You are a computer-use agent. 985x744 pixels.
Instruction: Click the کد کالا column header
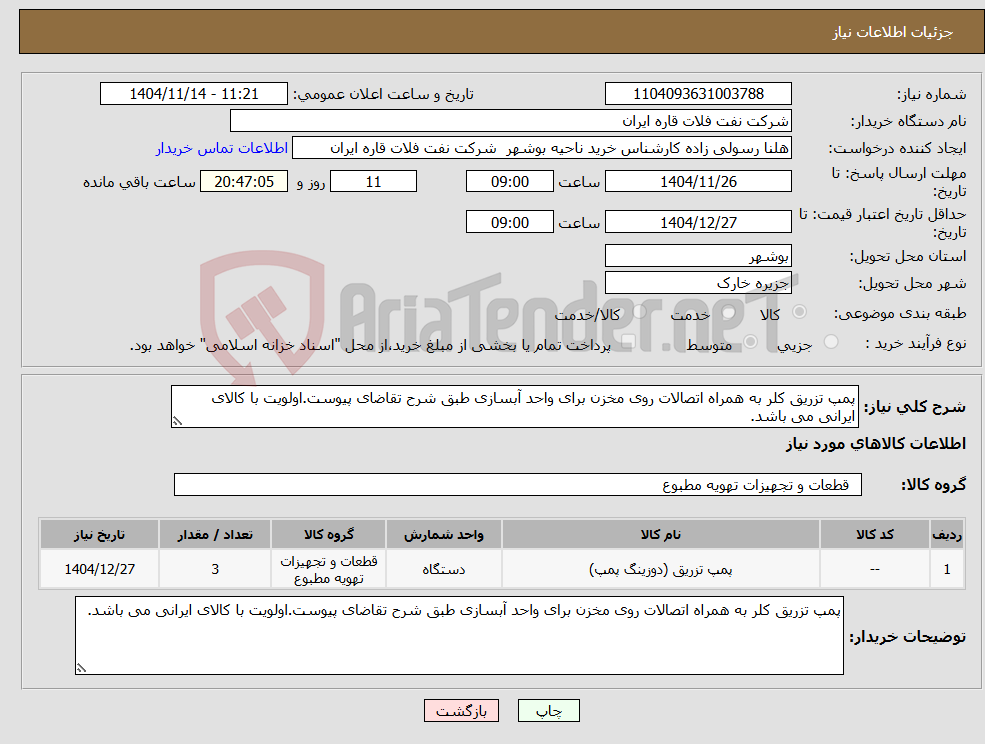[x=875, y=535]
